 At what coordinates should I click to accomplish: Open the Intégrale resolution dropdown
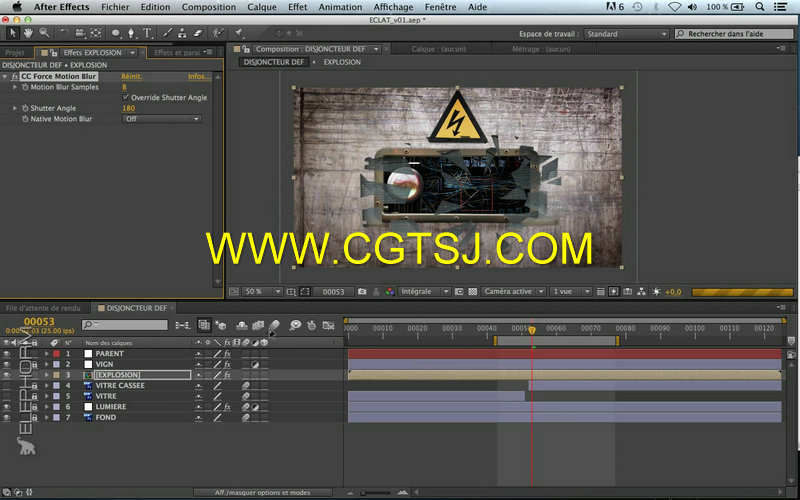point(424,291)
